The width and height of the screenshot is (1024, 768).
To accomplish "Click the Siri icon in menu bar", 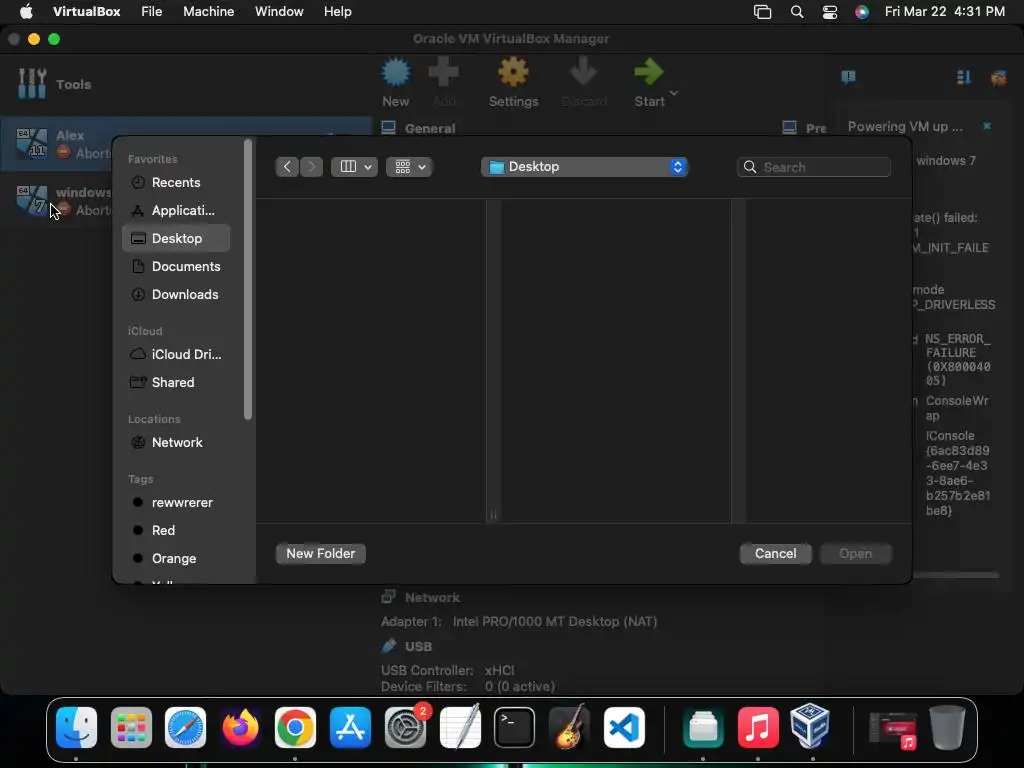I will point(862,12).
